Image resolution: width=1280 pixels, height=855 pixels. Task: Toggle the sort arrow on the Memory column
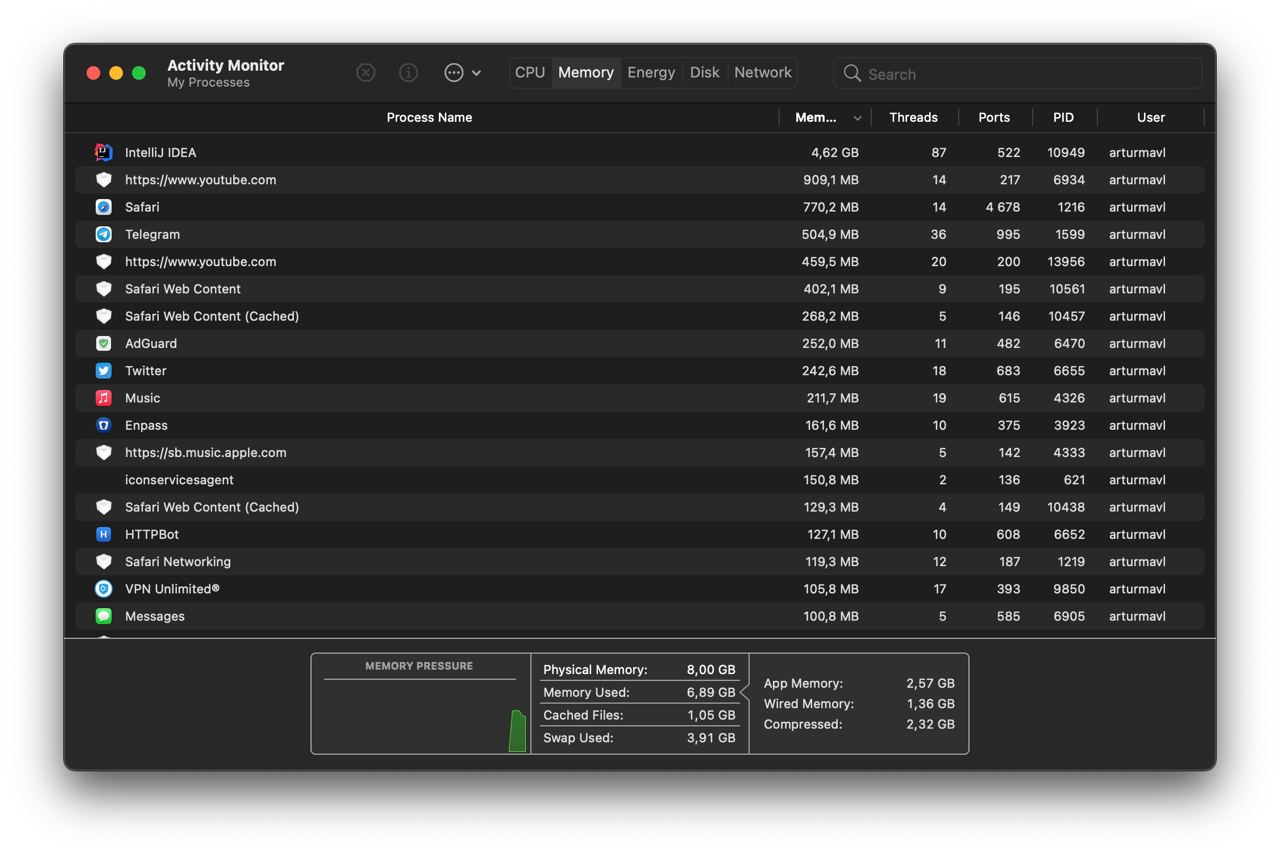point(857,118)
